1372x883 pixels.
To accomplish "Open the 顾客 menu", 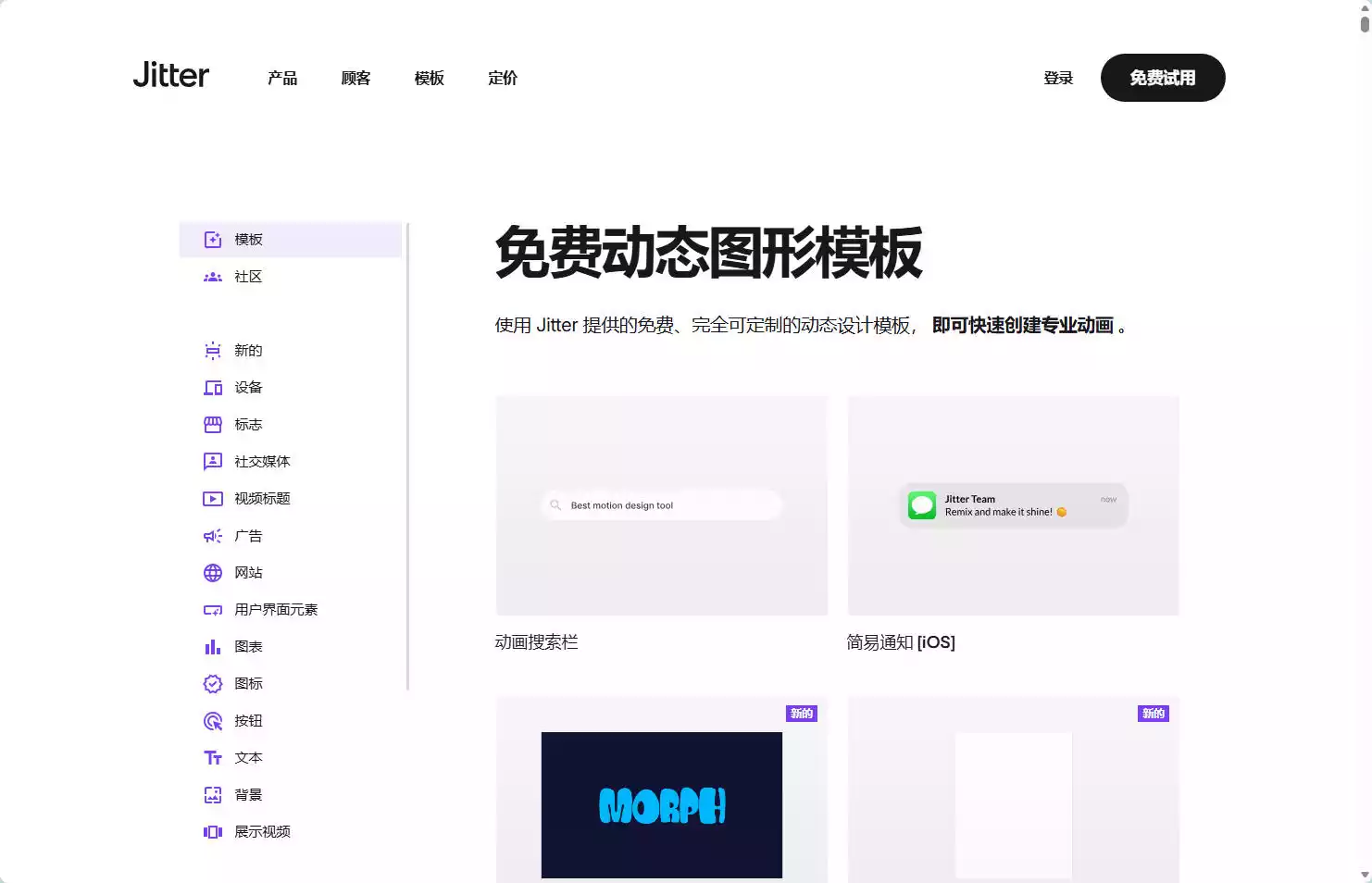I will [355, 78].
